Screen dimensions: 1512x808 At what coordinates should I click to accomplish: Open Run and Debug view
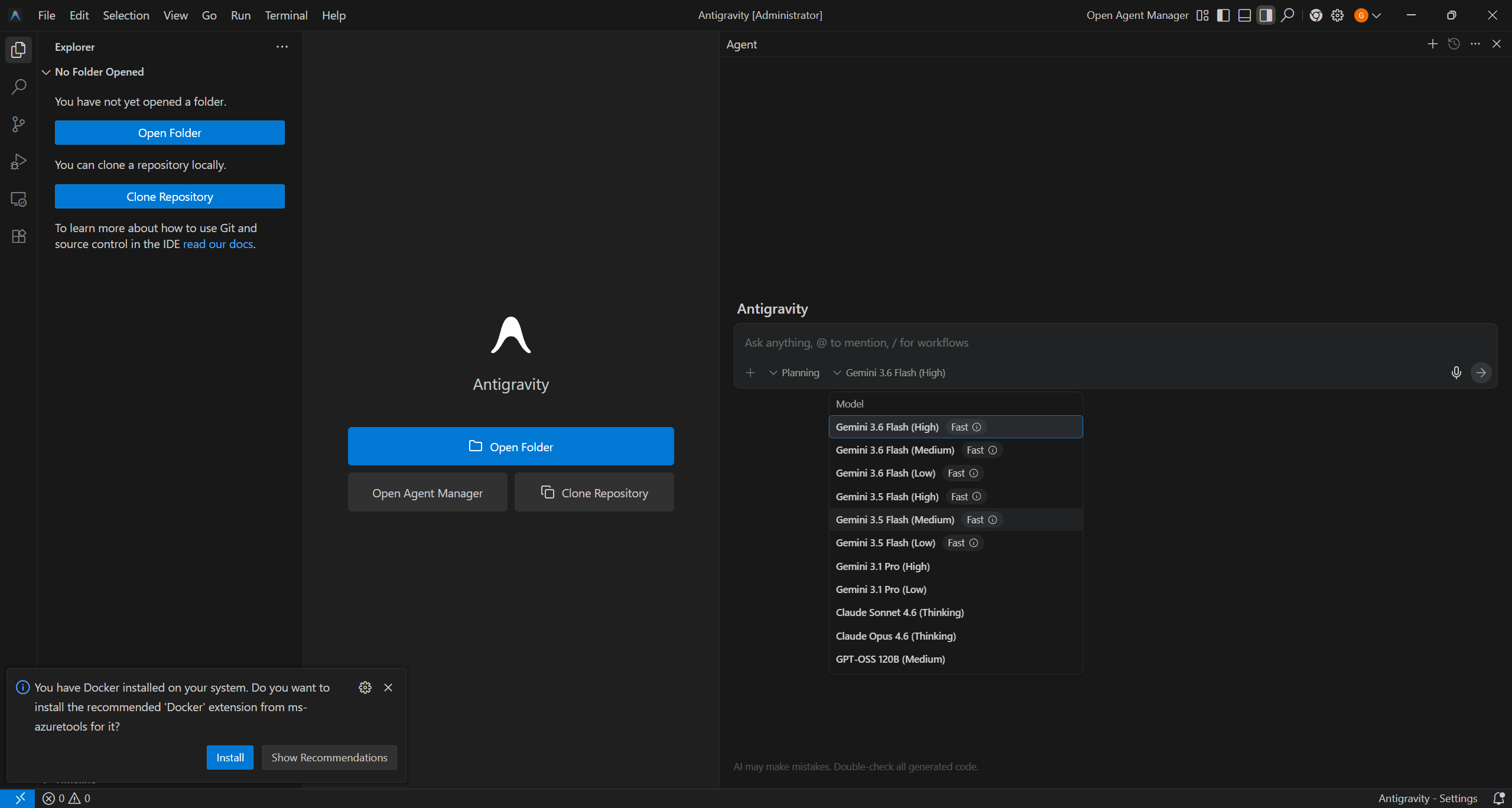tap(18, 161)
